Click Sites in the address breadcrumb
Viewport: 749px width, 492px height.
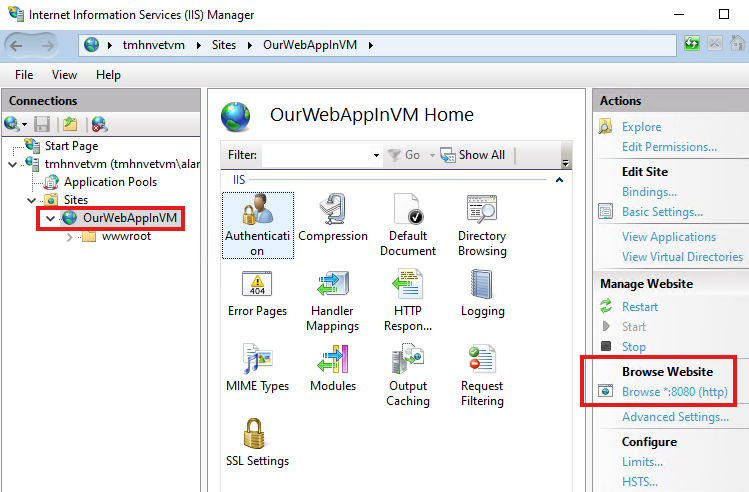224,45
